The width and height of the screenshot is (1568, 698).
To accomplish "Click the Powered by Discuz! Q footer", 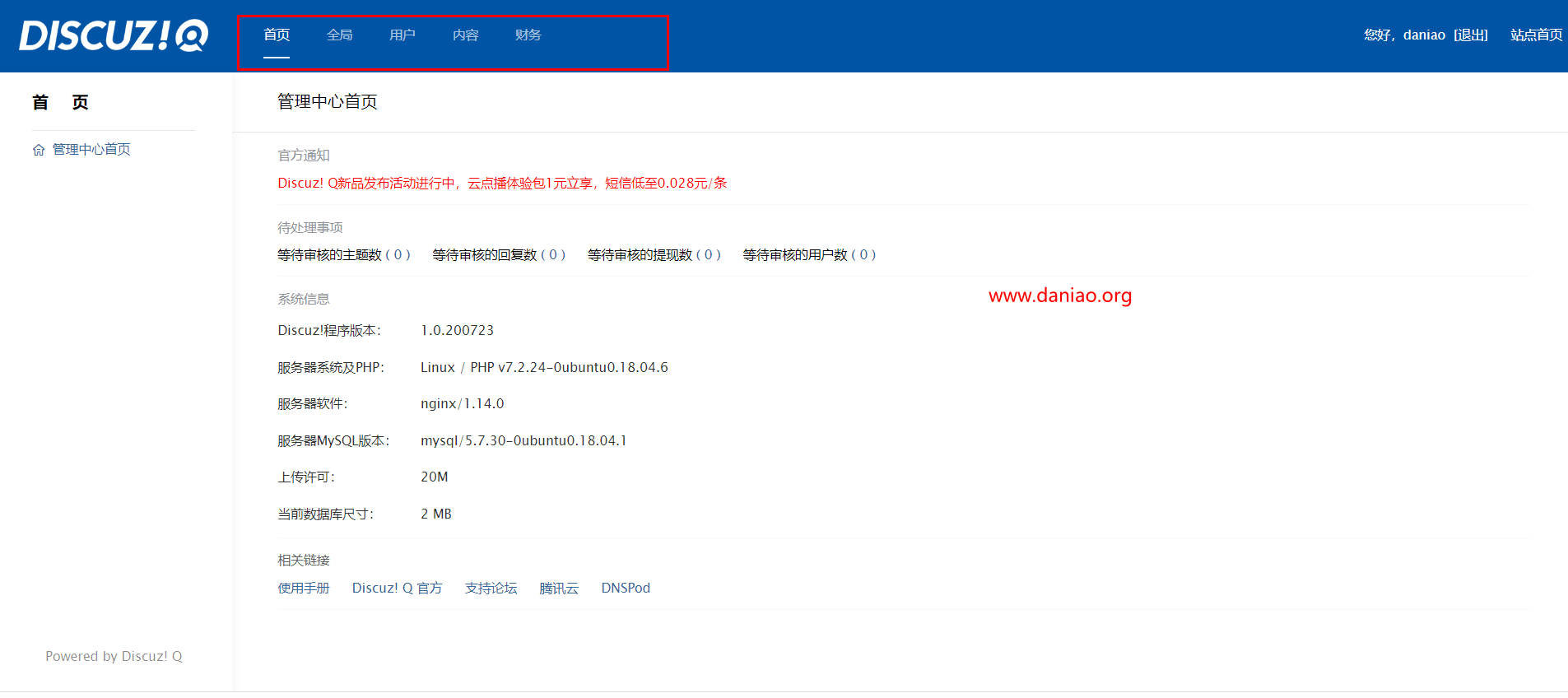I will coord(114,656).
